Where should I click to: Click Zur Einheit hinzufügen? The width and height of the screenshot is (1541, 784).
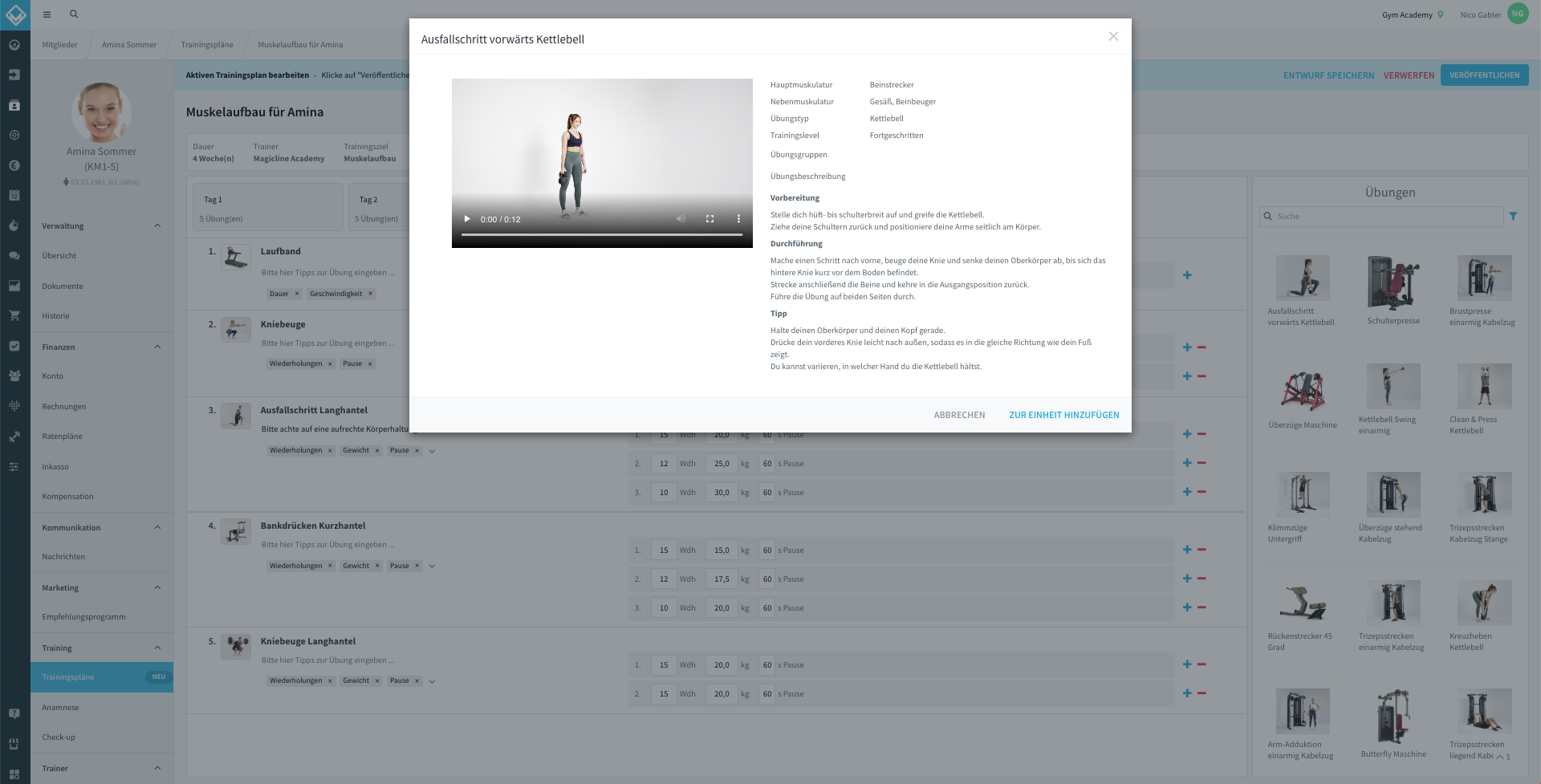pyautogui.click(x=1063, y=415)
